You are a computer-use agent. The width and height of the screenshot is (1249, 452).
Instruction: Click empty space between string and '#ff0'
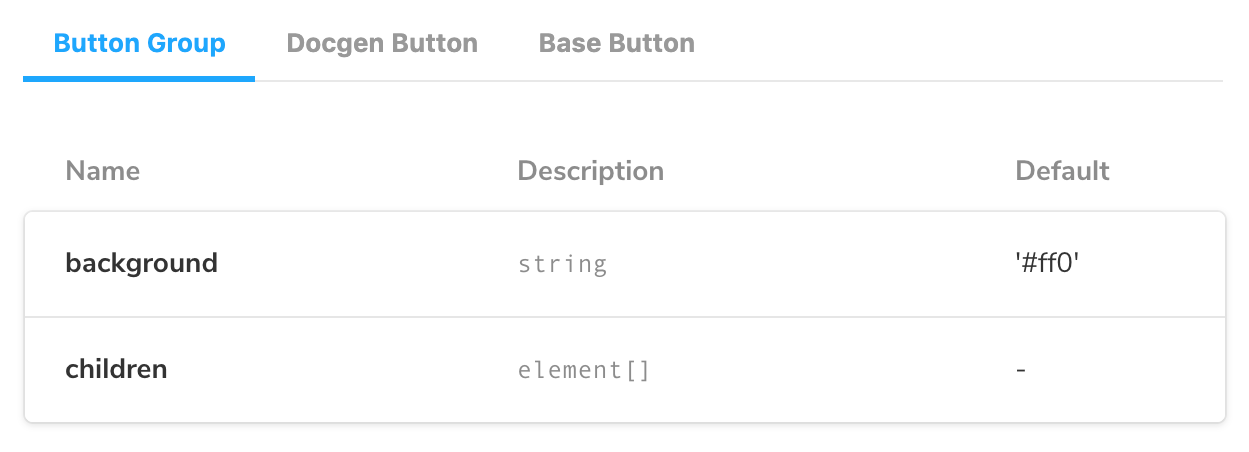[x=810, y=265]
